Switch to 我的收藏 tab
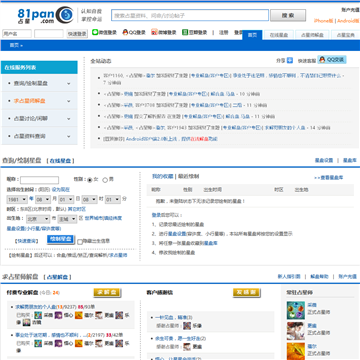The height and width of the screenshot is (360, 360). click(162, 176)
